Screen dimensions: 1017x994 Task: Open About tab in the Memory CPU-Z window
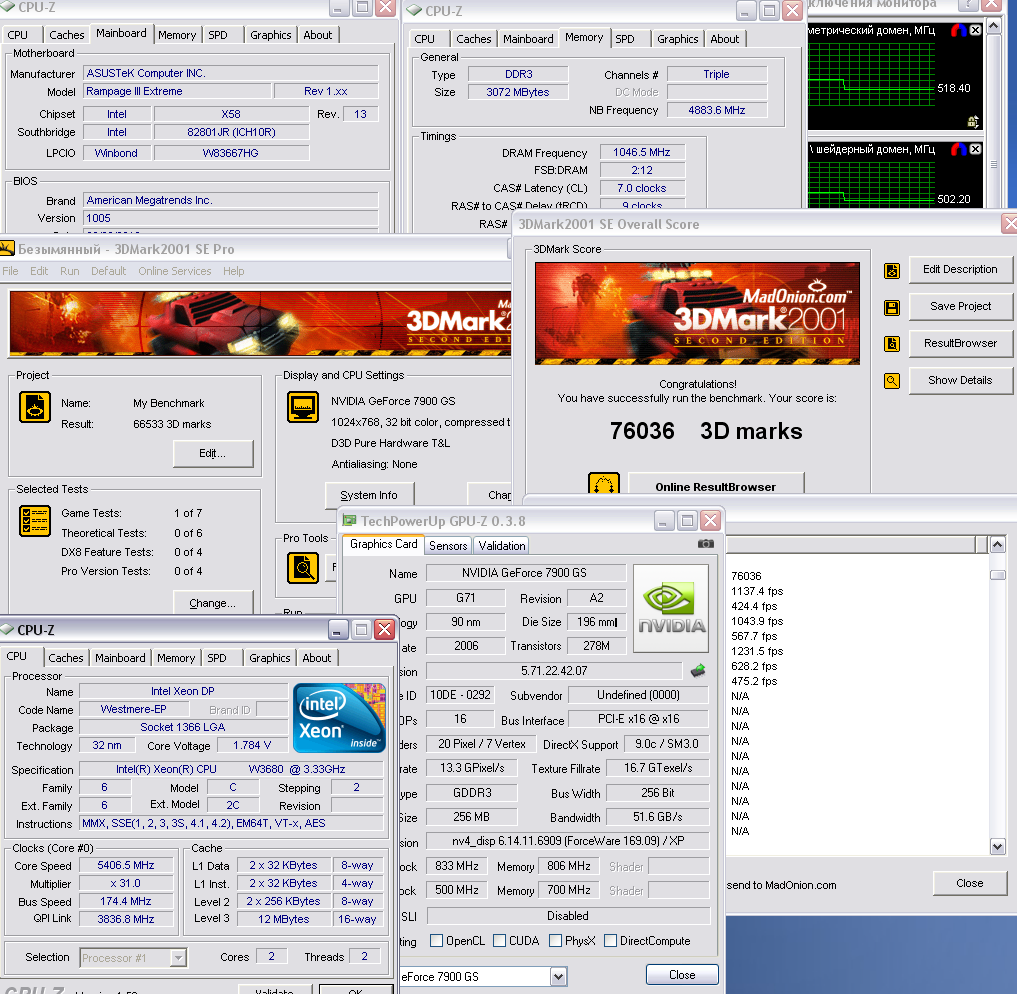724,39
